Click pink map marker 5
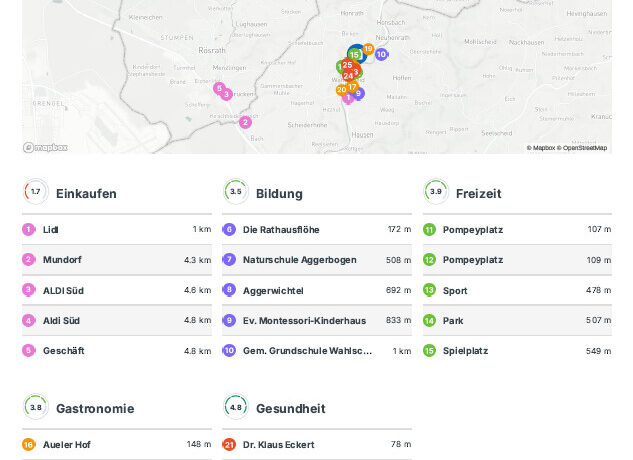The height and width of the screenshot is (460, 633). click(219, 88)
